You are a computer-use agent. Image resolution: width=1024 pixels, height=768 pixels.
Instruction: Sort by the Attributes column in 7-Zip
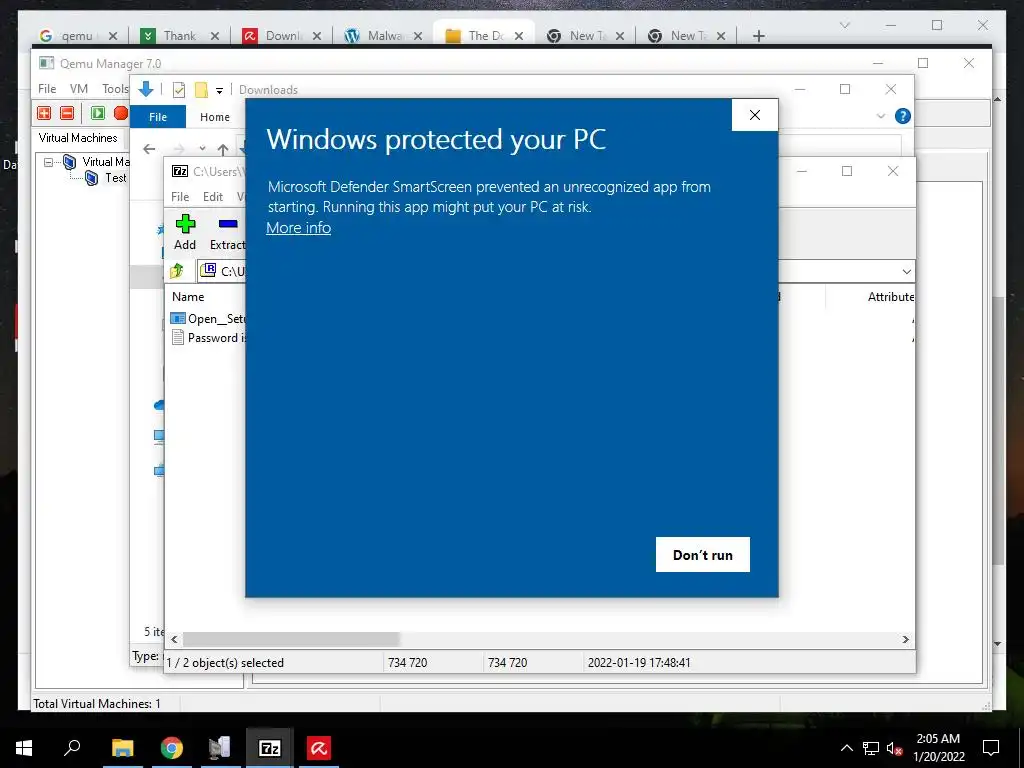[x=891, y=296]
